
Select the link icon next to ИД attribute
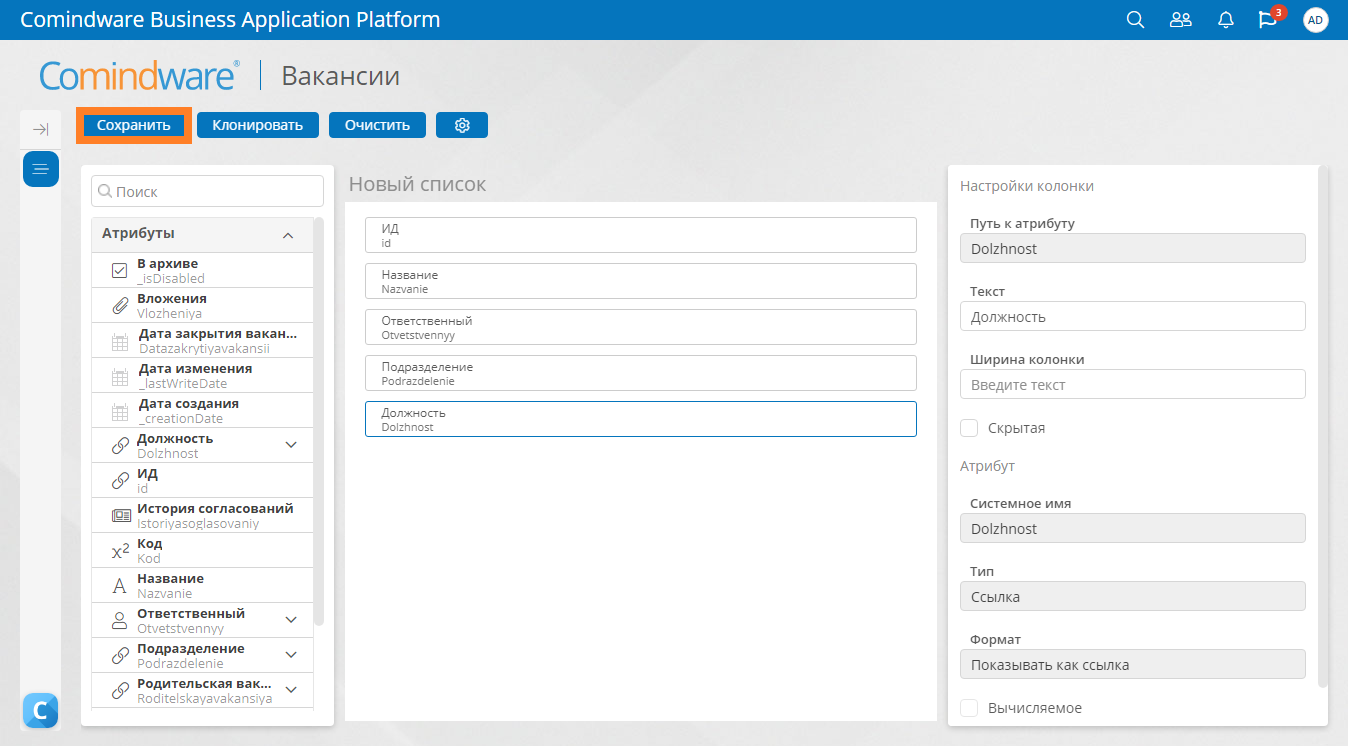click(x=119, y=481)
